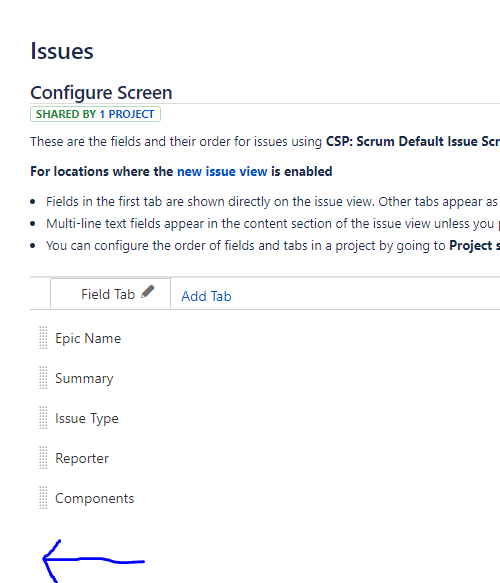The height and width of the screenshot is (583, 500).
Task: Click the Configure Screen heading
Action: pyautogui.click(x=101, y=93)
